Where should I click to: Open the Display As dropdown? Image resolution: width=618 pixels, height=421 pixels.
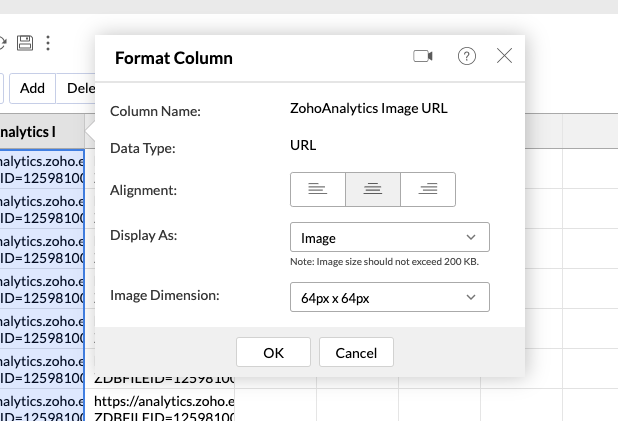pyautogui.click(x=389, y=238)
